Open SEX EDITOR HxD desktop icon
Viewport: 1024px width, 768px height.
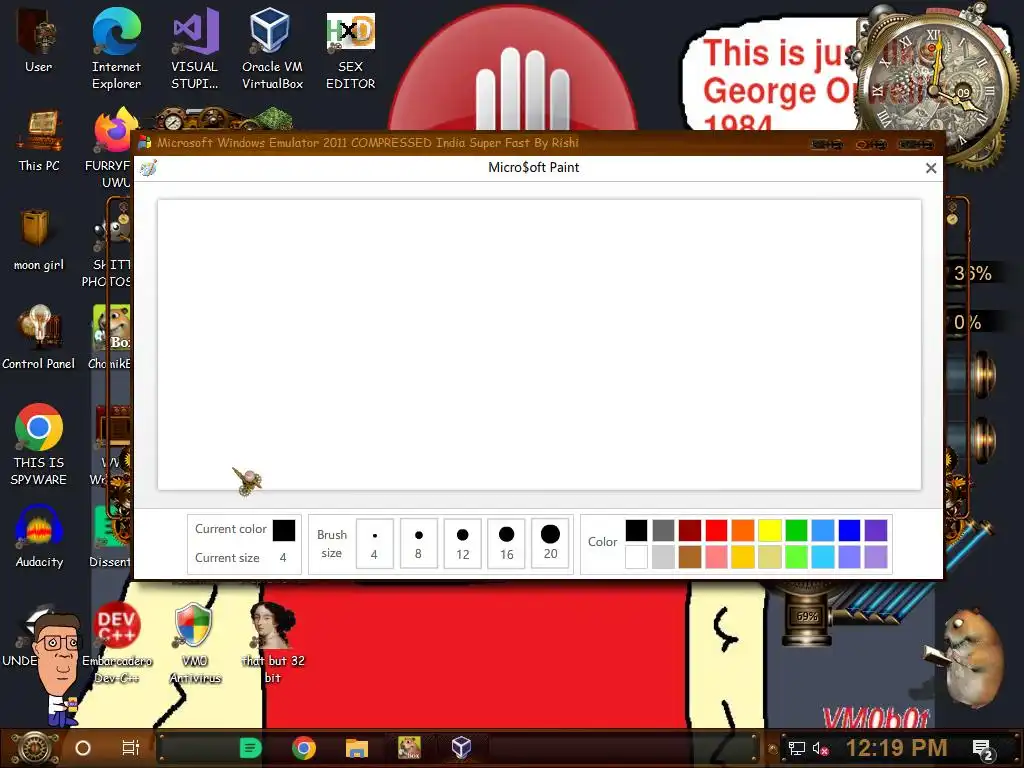351,48
